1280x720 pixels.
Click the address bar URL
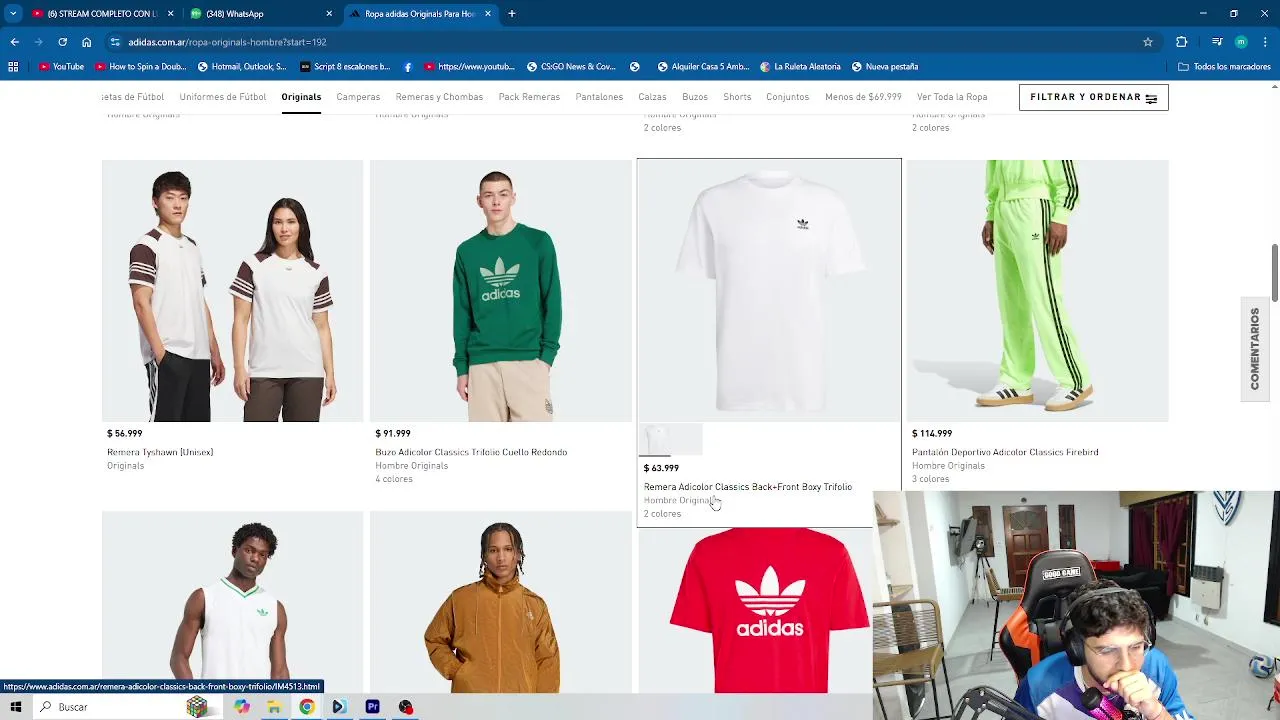point(227,42)
